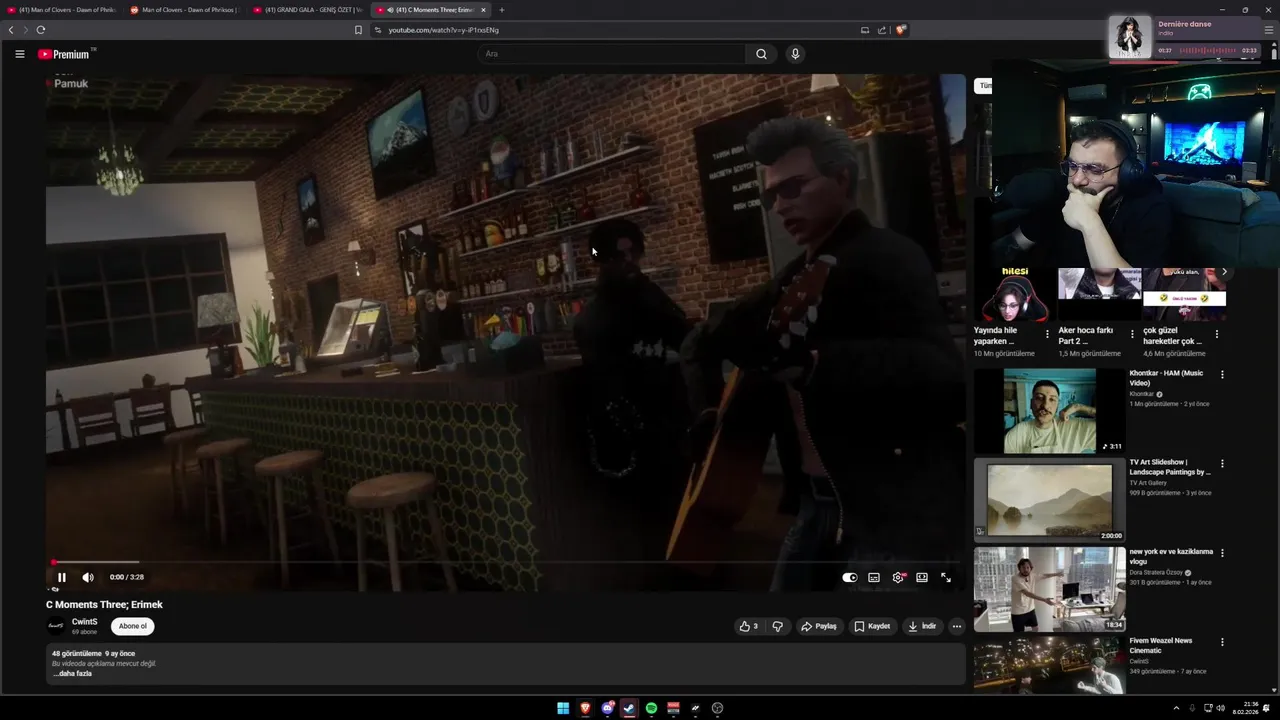This screenshot has height=720, width=1280.
Task: Mute the video volume speaker icon
Action: [x=88, y=577]
